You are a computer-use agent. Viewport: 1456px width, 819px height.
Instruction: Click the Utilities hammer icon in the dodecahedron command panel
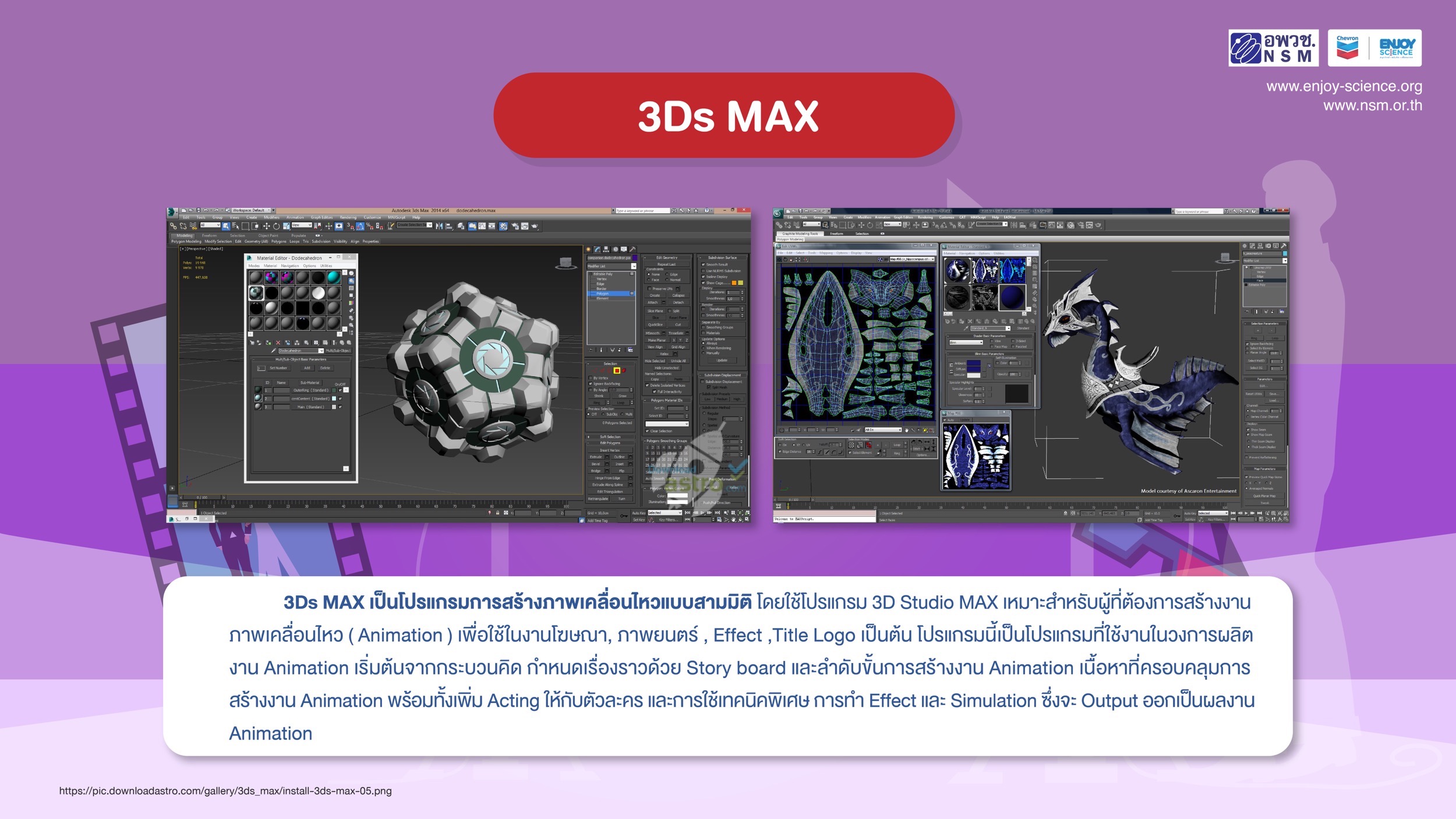coord(632,249)
